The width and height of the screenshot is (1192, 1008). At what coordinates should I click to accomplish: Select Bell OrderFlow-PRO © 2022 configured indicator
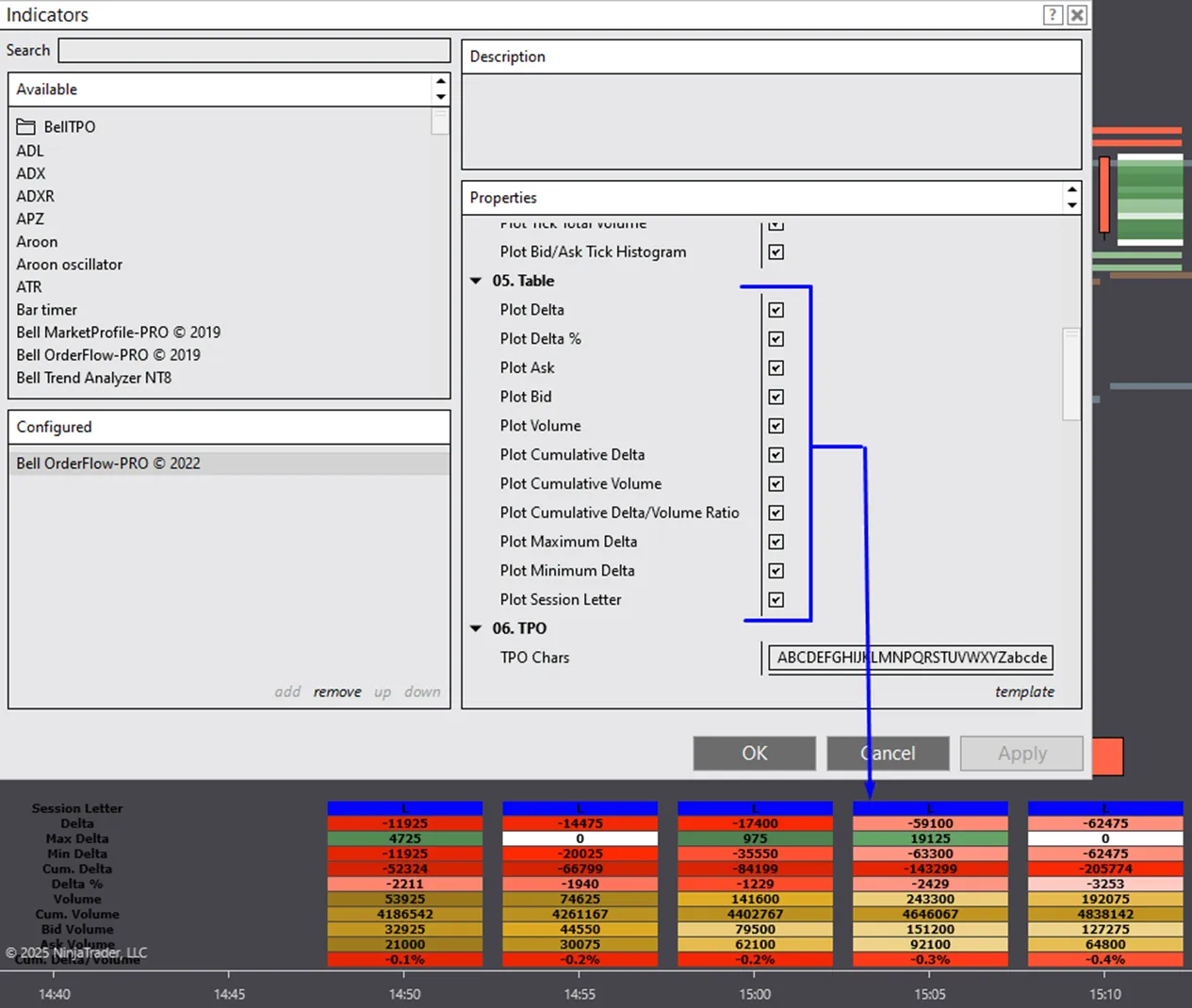point(108,463)
